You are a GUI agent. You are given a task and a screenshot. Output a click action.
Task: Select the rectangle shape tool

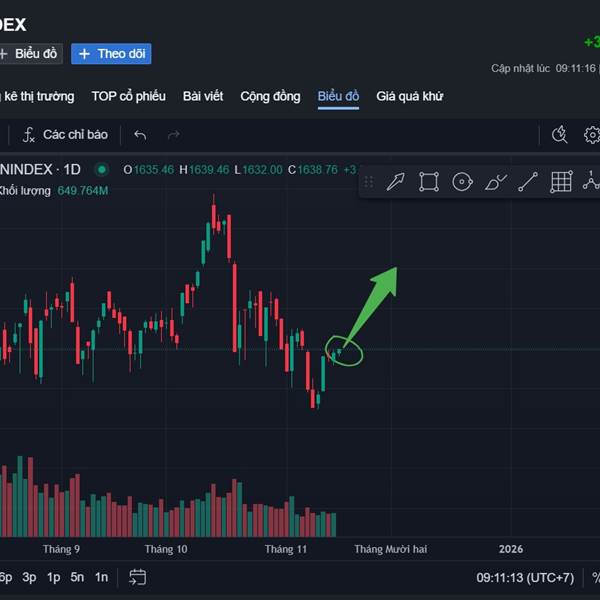coord(429,182)
